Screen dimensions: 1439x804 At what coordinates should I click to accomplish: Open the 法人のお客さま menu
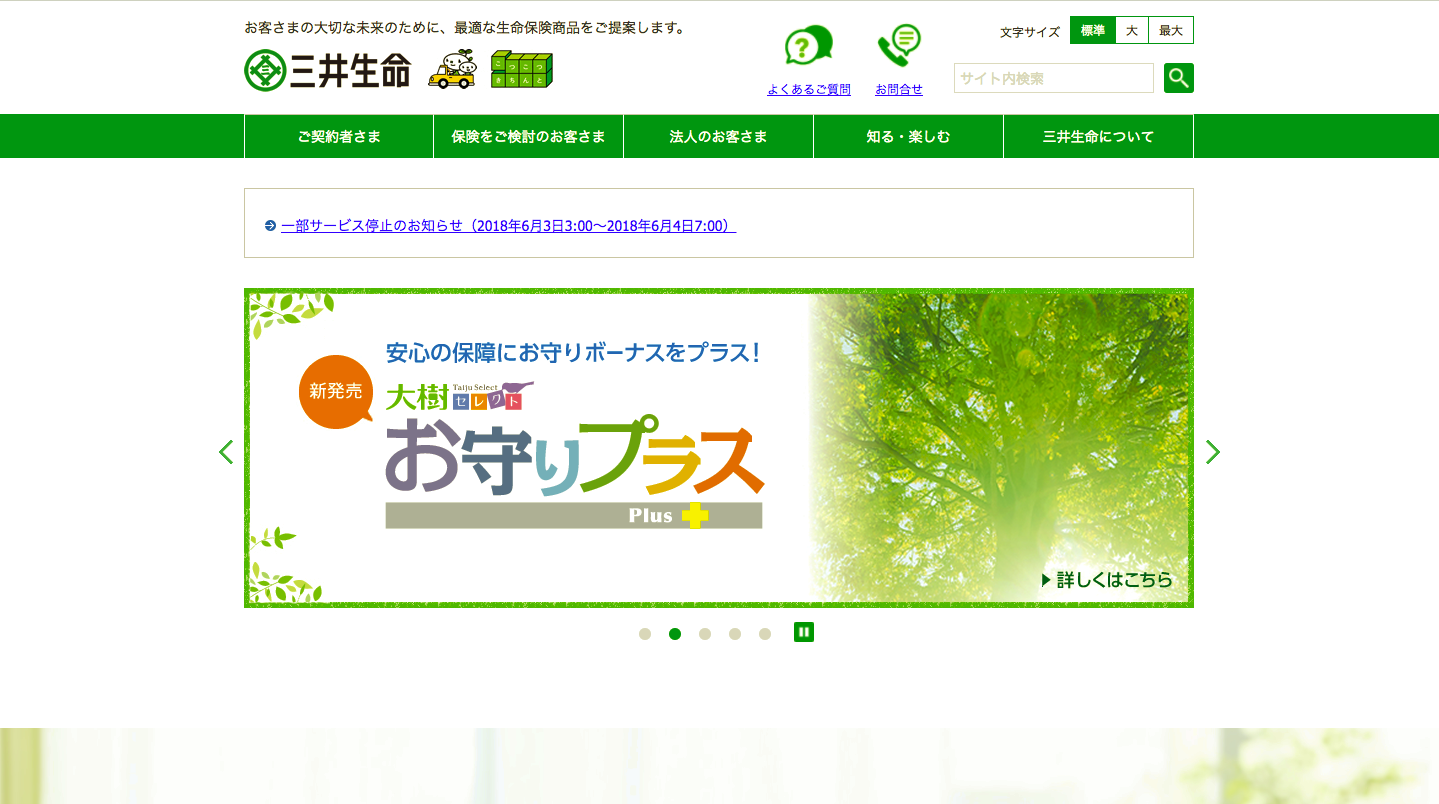tap(718, 136)
